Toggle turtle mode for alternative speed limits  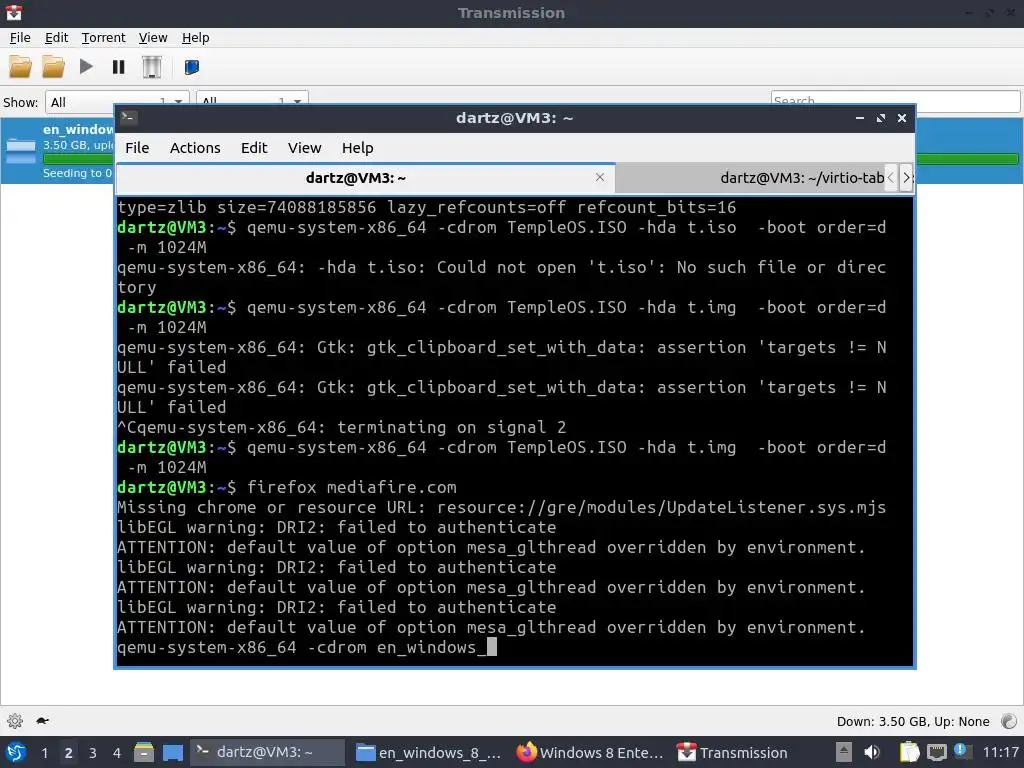tap(42, 721)
